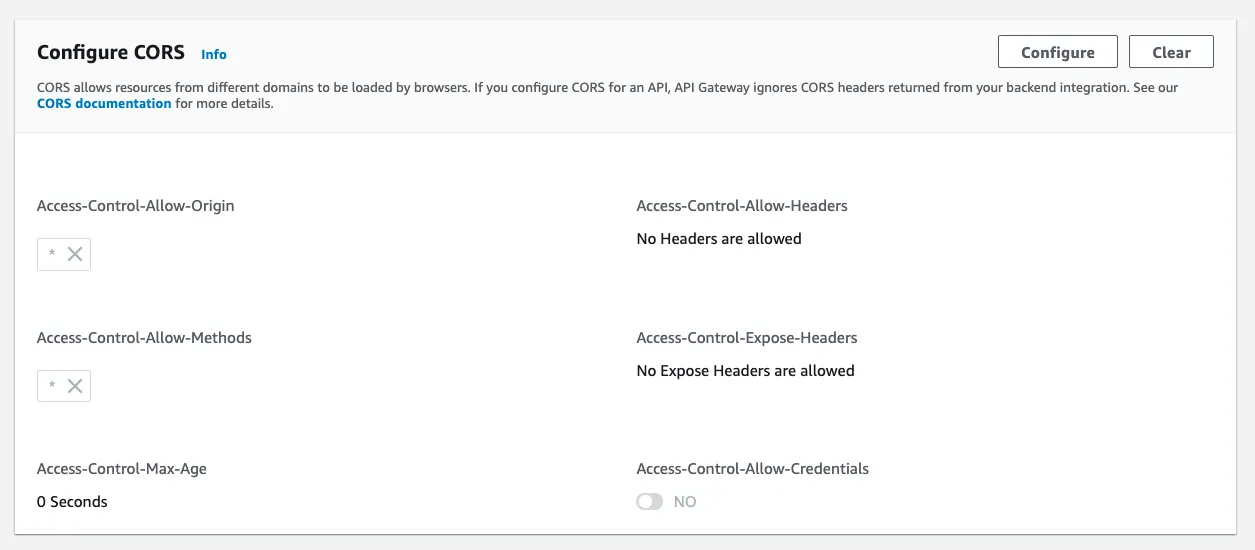This screenshot has height=550, width=1255.
Task: Select the * value under Allow-Origin
Action: (x=52, y=254)
